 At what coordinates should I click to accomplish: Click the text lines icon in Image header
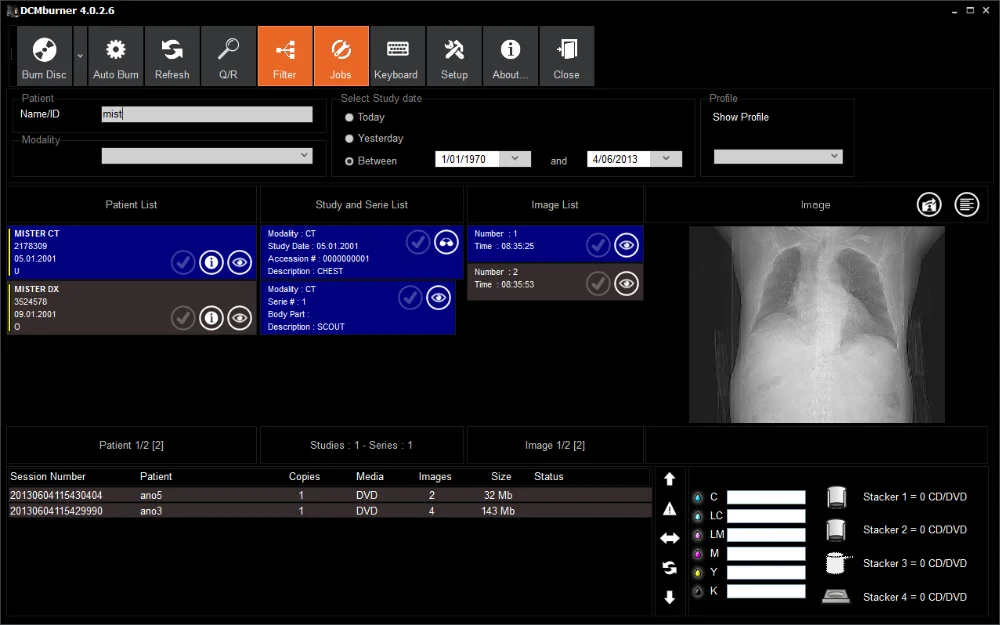(966, 204)
